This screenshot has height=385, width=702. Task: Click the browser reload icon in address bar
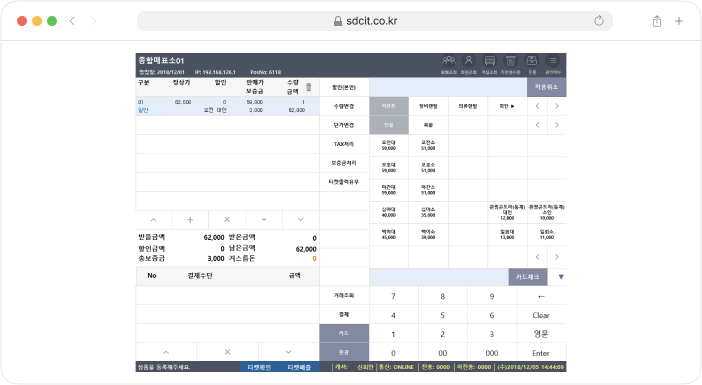[x=599, y=21]
